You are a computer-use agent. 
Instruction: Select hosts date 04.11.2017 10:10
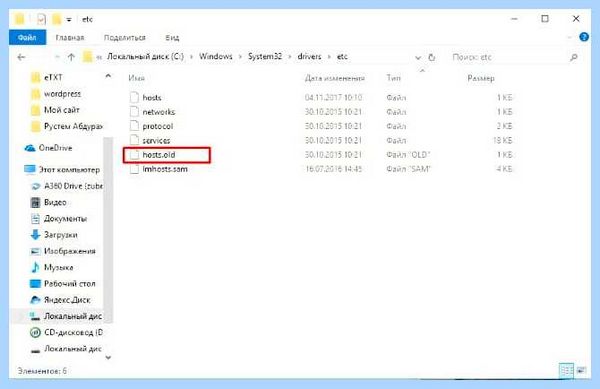(x=333, y=98)
